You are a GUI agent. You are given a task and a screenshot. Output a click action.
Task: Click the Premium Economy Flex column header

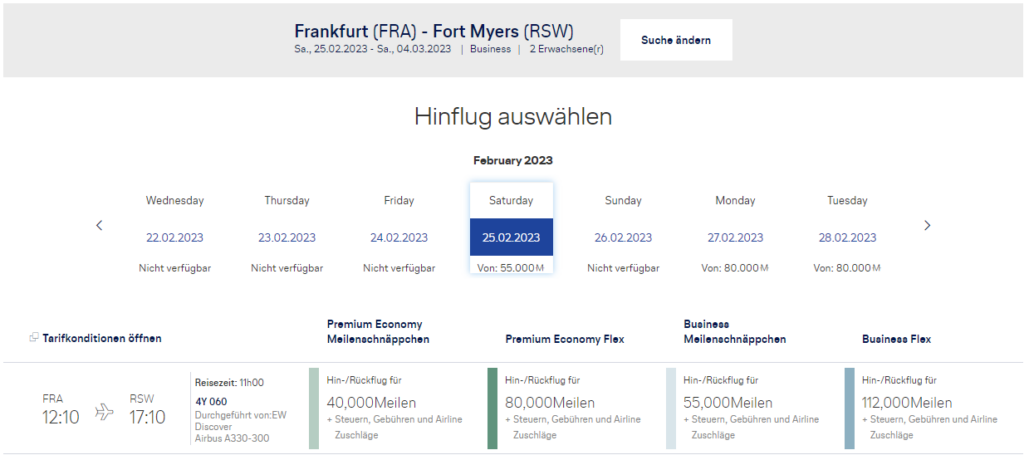[565, 339]
